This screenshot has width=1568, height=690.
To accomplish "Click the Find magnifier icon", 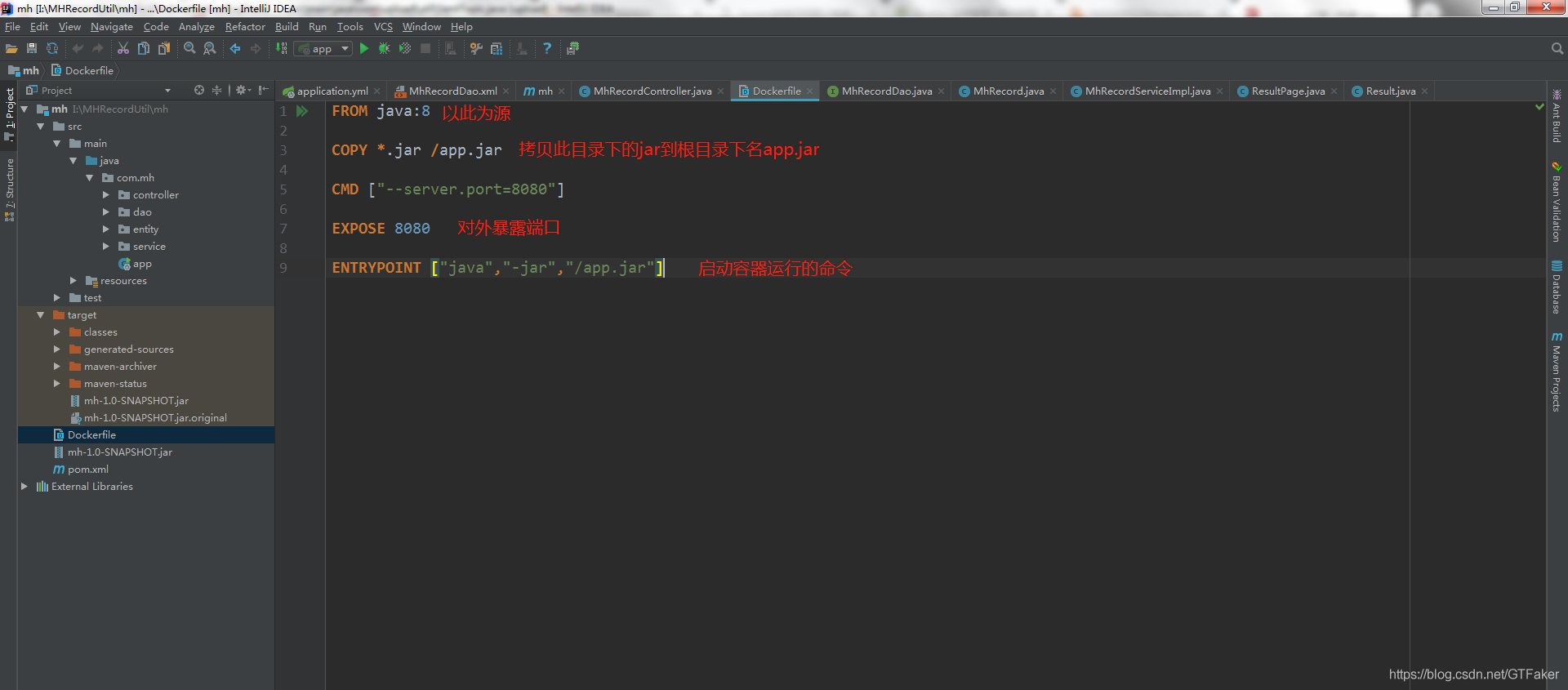I will pyautogui.click(x=189, y=49).
